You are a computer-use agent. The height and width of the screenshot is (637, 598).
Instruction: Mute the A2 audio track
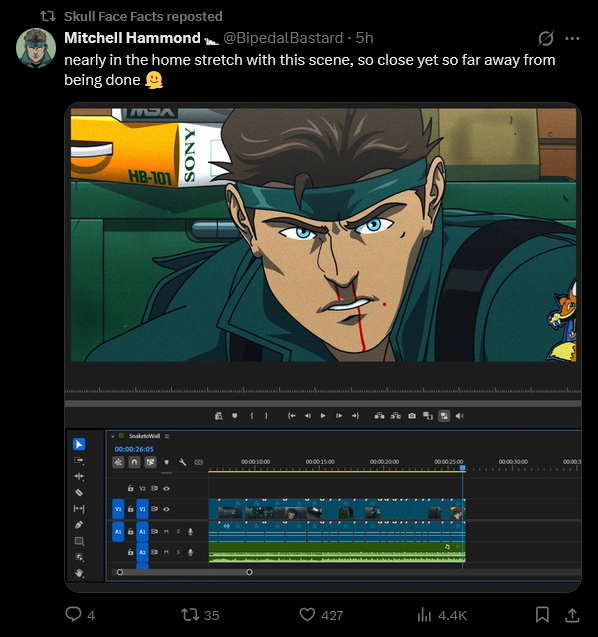[166, 552]
